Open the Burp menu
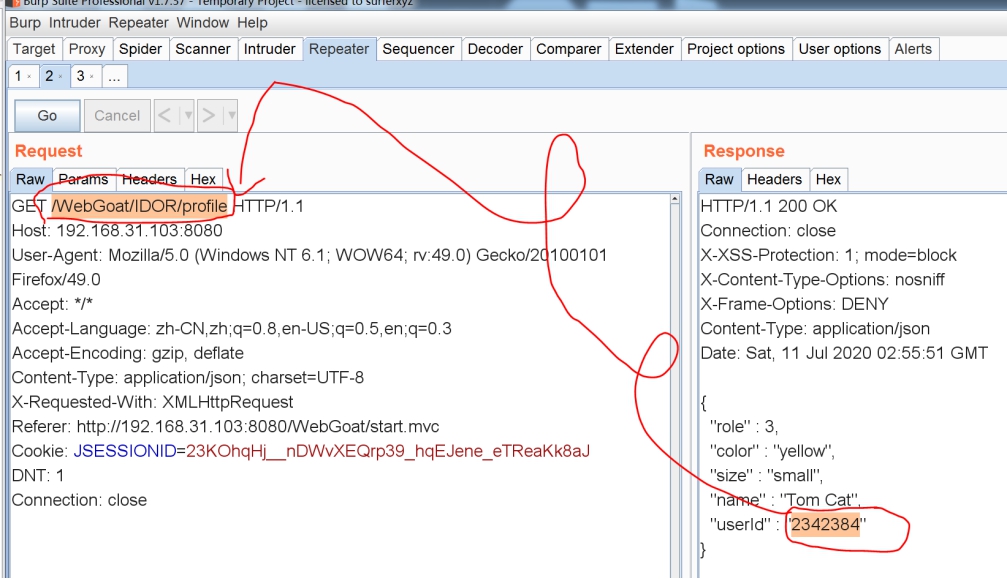This screenshot has height=579, width=1007. pyautogui.click(x=24, y=22)
